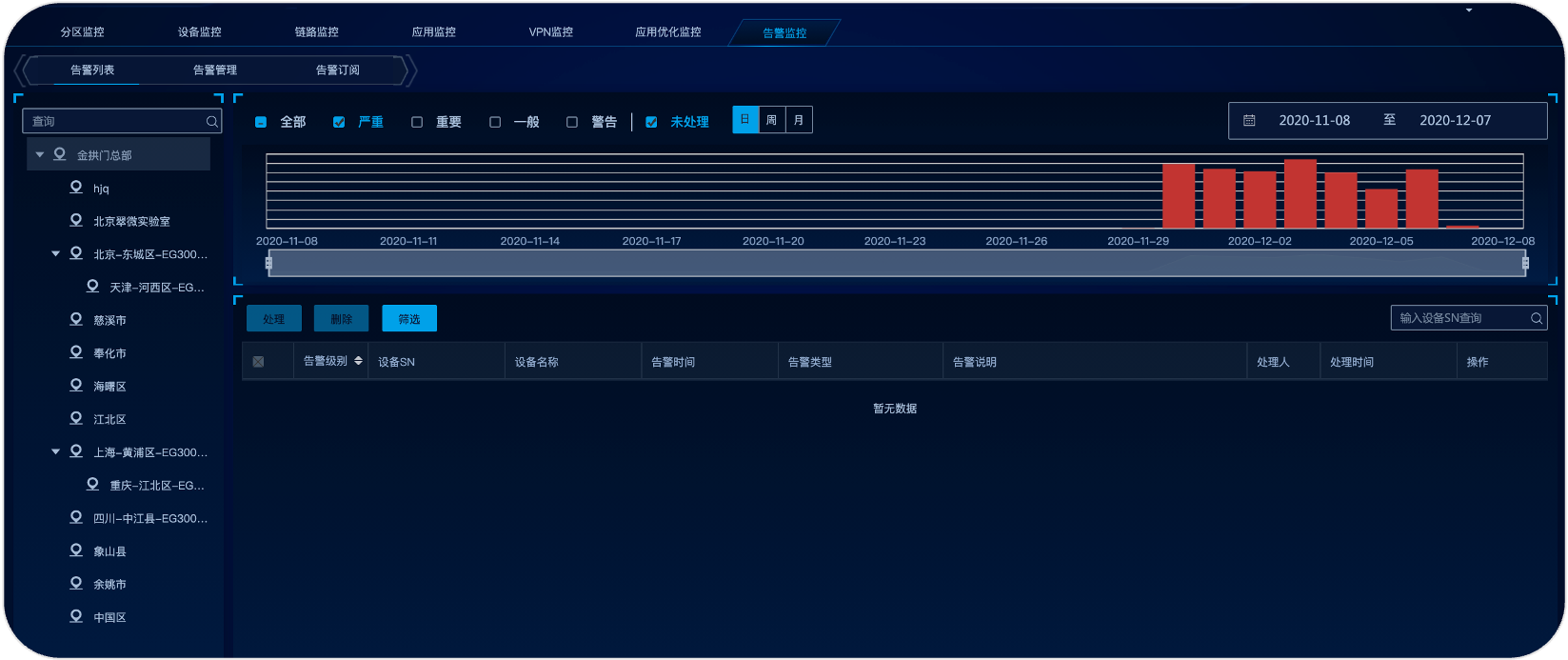Click the small dropdown caret at top right
Screen dimensions: 1568x660
tap(1469, 10)
